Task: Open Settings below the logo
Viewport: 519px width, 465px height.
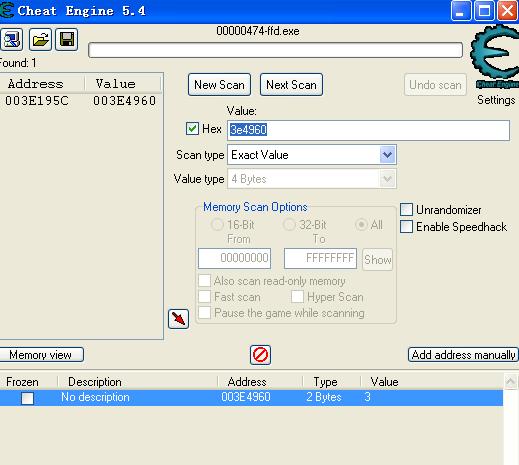Action: (496, 100)
